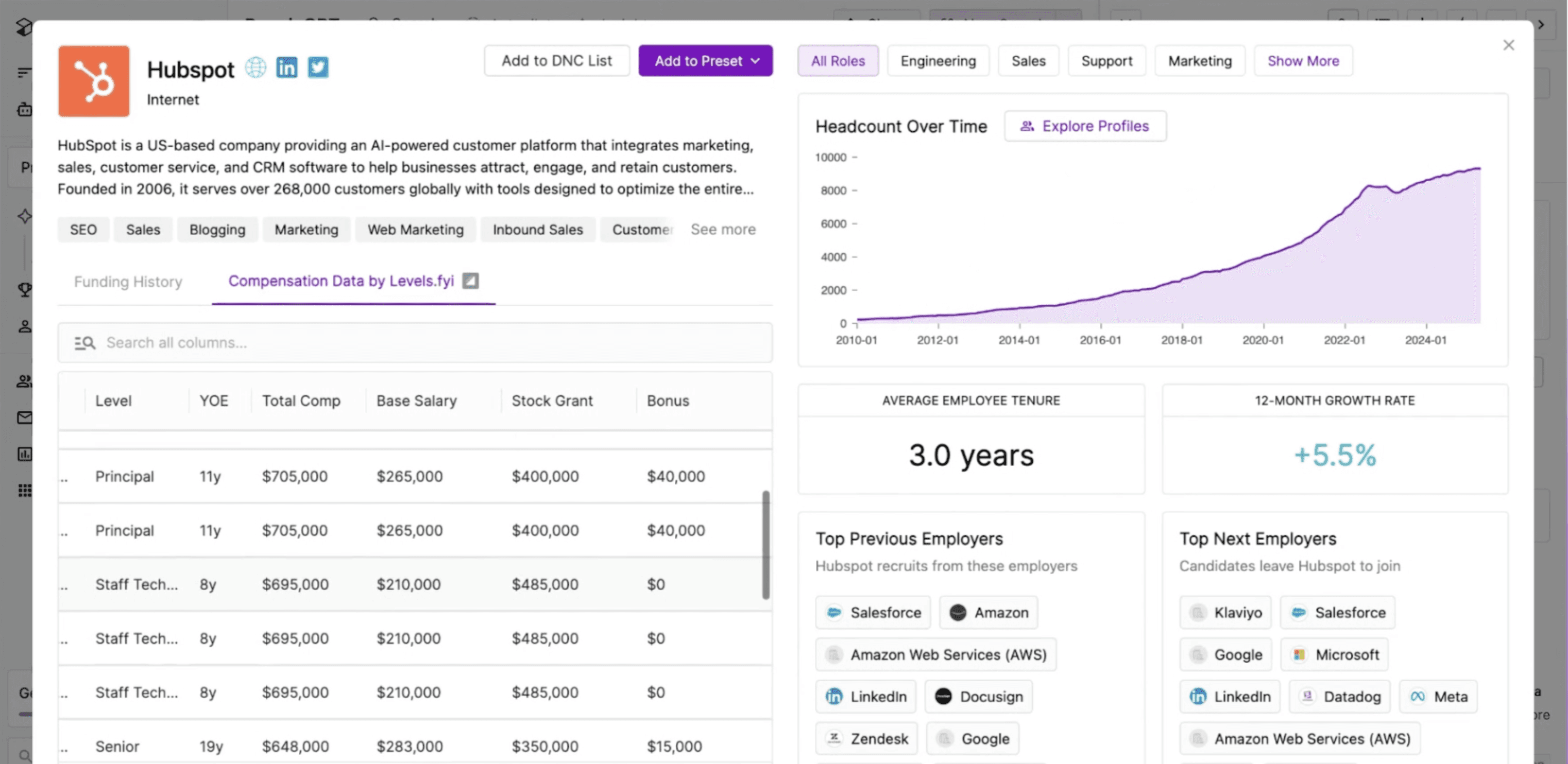
Task: Select the All Roles filter
Action: click(838, 61)
